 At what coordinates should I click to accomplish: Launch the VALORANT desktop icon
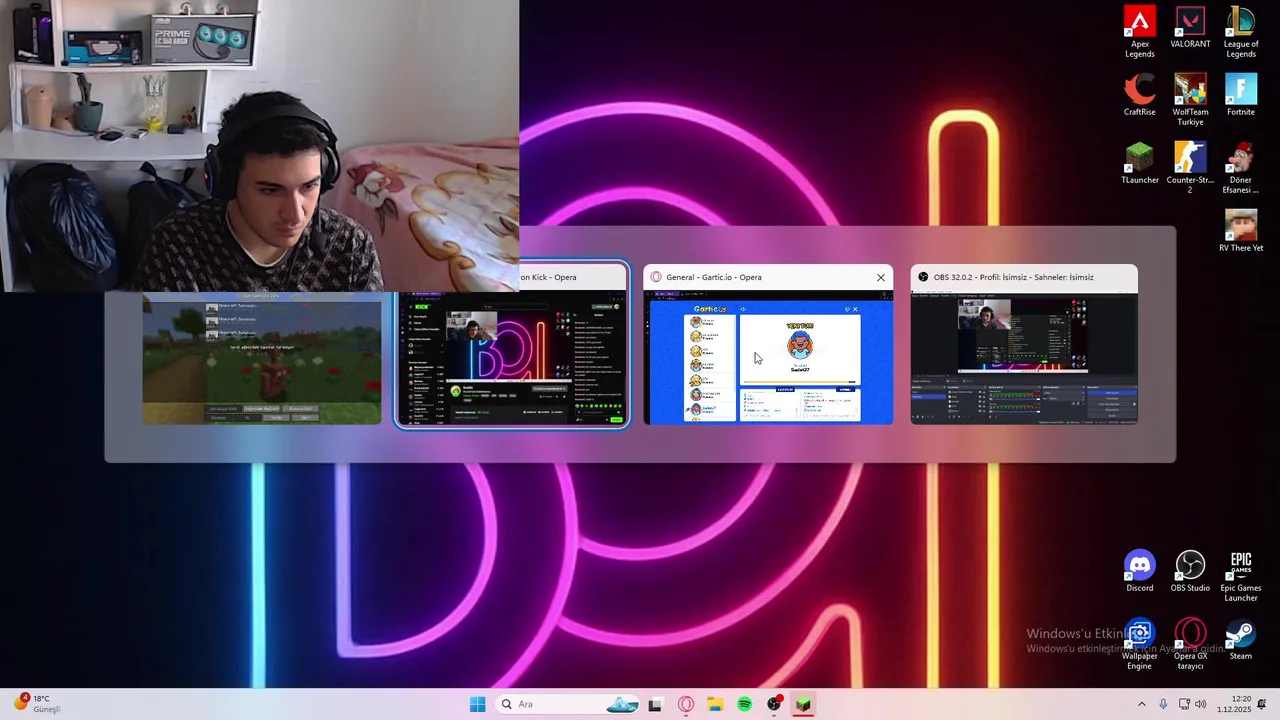point(1190,28)
